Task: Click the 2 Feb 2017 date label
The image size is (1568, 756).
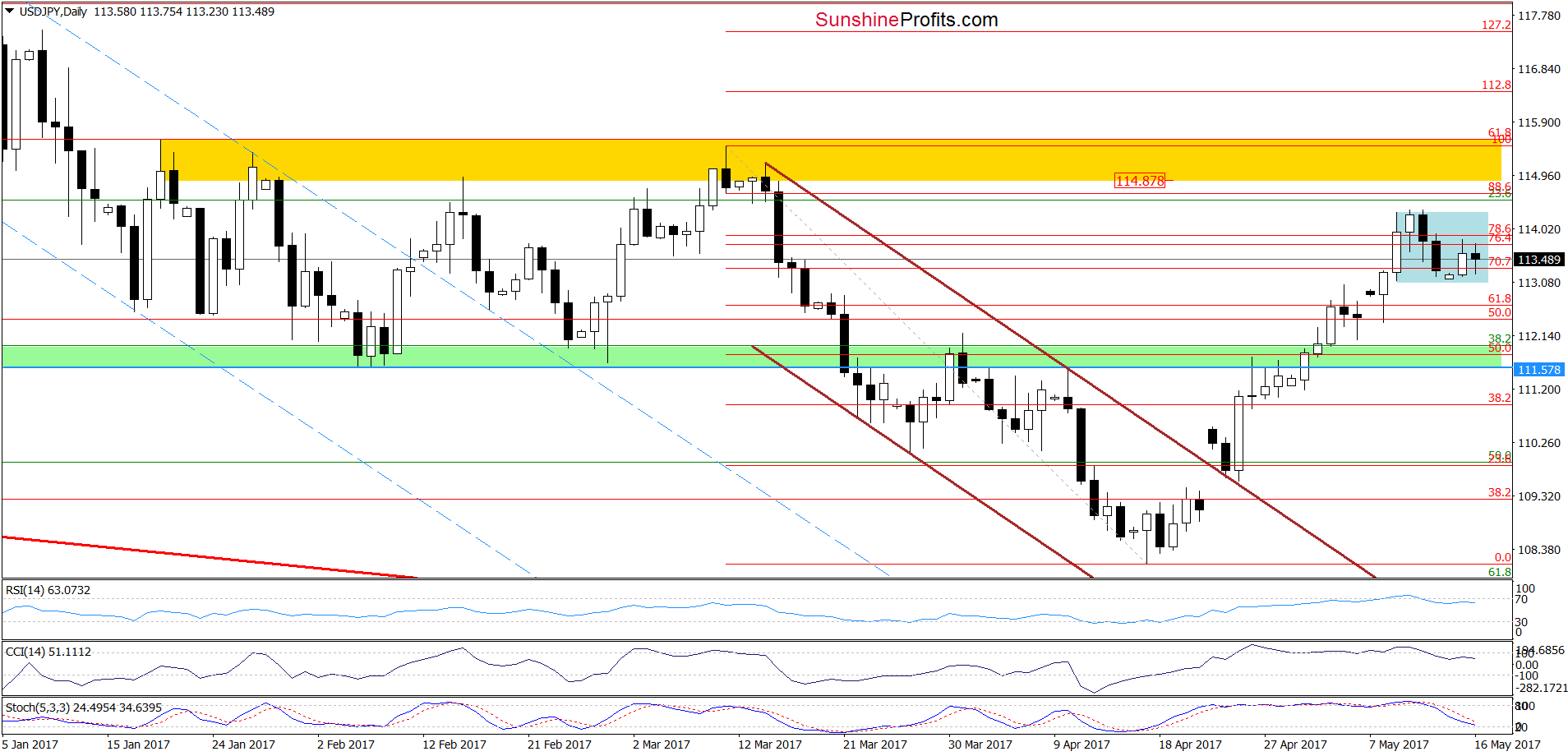Action: (346, 744)
